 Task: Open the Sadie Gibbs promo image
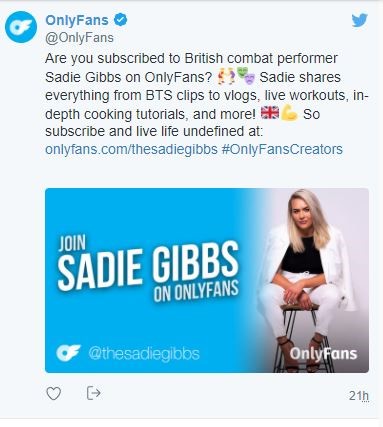coord(207,280)
